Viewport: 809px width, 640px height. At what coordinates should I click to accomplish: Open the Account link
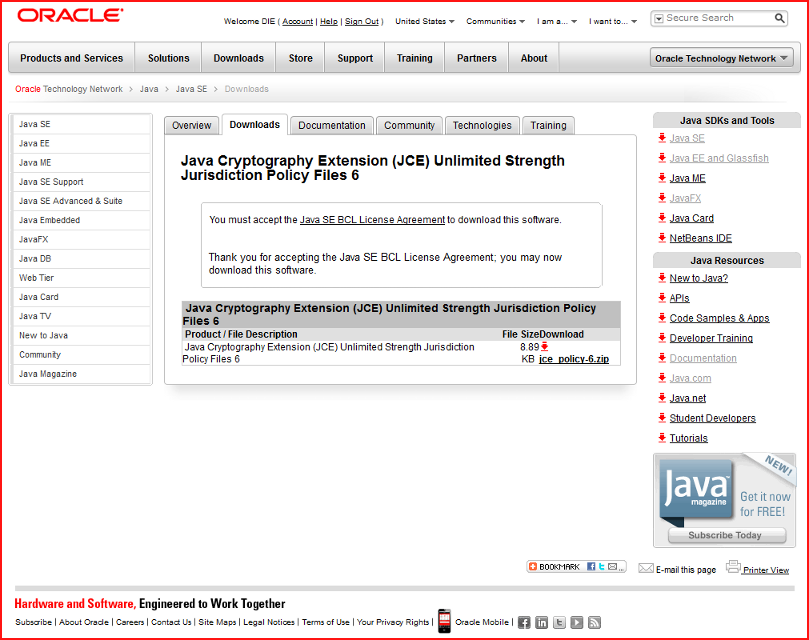click(297, 21)
